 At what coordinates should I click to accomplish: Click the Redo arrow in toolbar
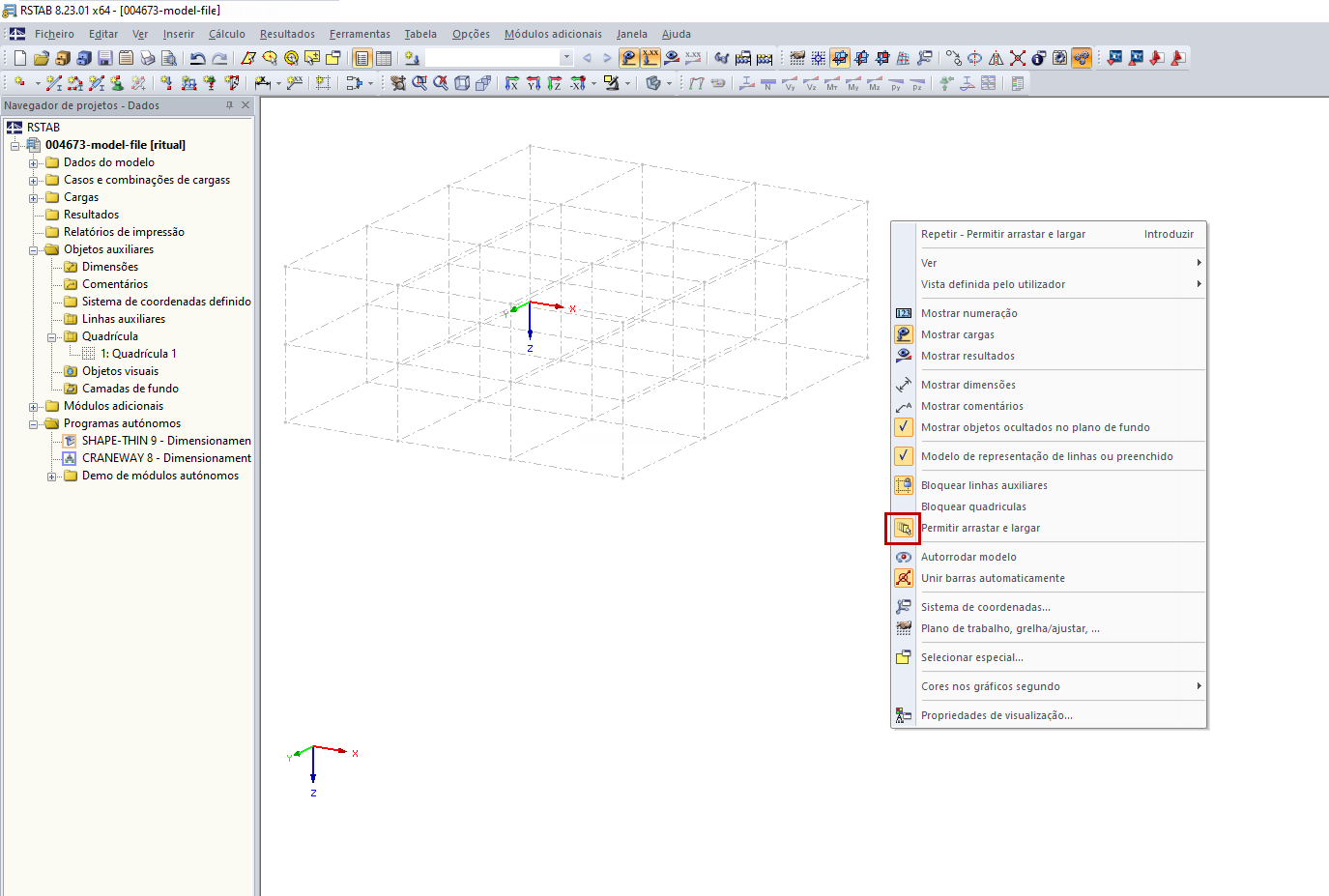219,58
